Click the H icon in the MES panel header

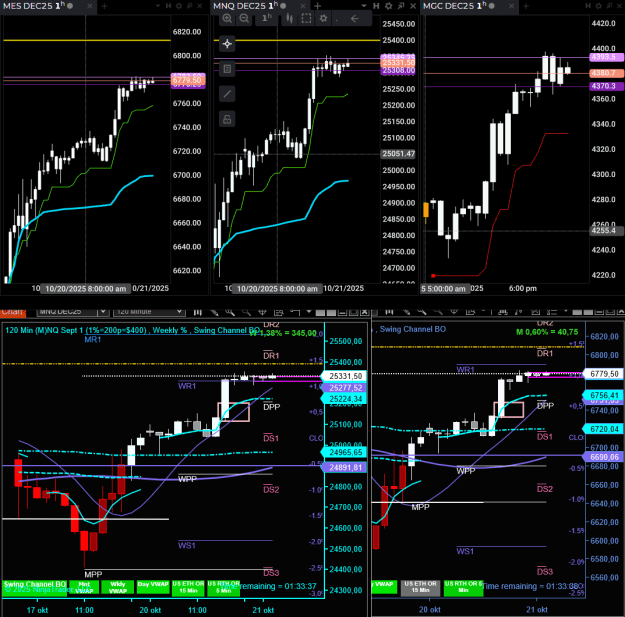pyautogui.click(x=168, y=6)
